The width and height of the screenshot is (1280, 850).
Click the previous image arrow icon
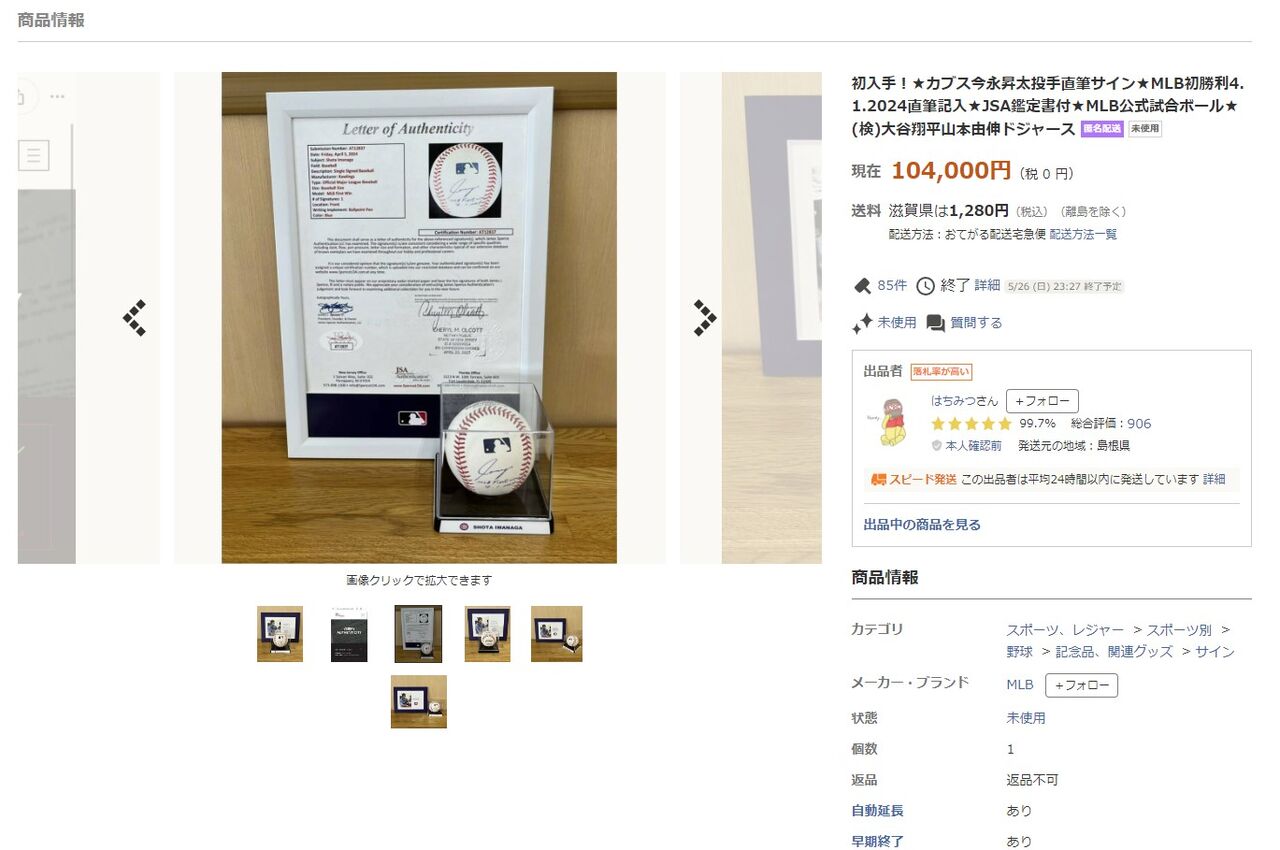[x=135, y=318]
